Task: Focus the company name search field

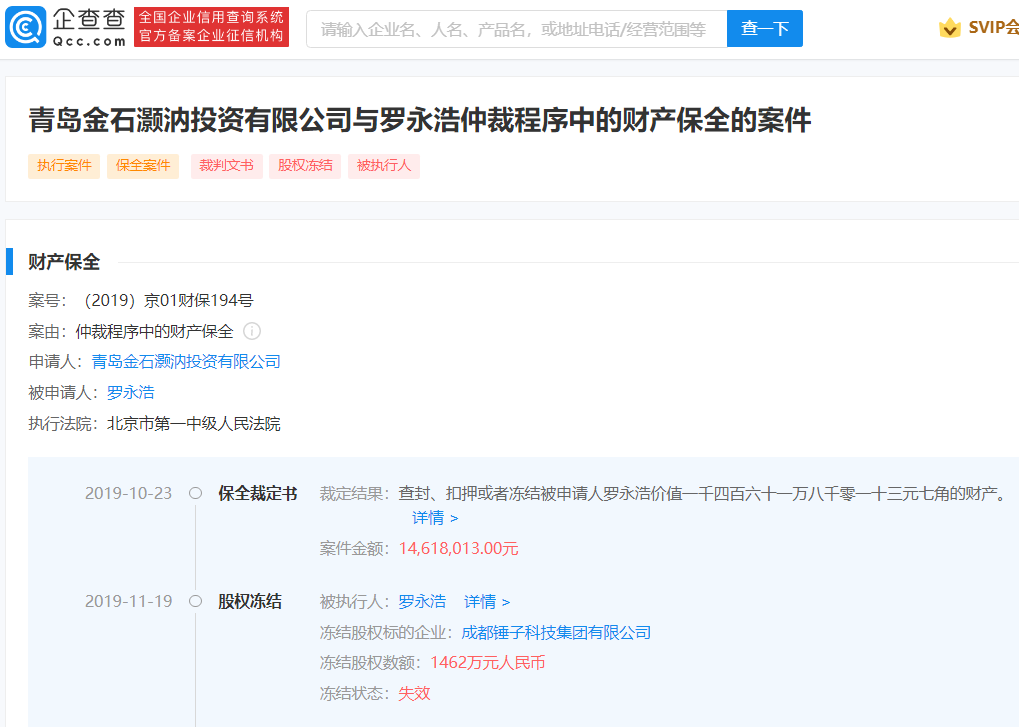Action: tap(516, 29)
